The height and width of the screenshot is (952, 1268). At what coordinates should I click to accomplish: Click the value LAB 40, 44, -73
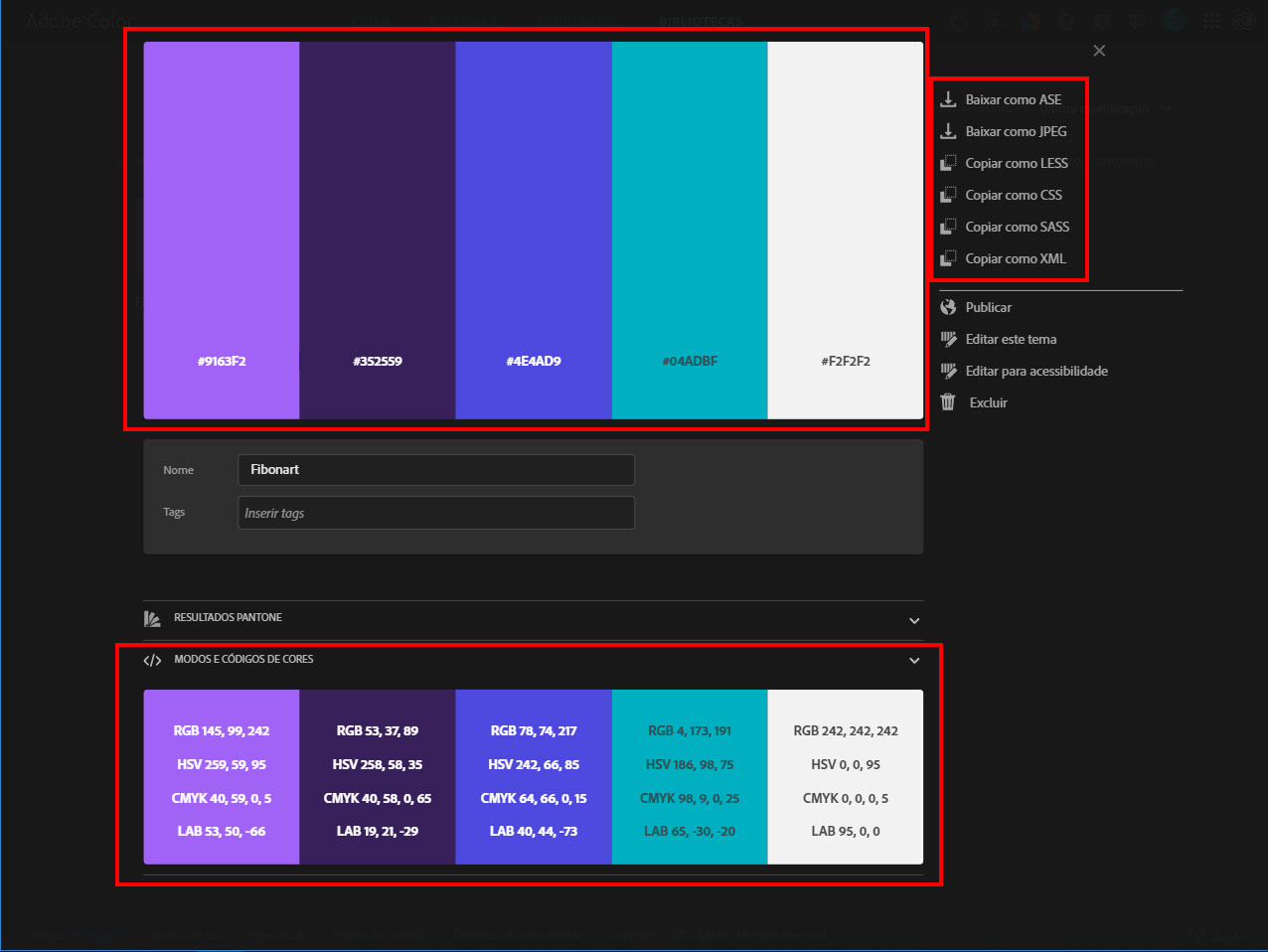click(x=534, y=831)
